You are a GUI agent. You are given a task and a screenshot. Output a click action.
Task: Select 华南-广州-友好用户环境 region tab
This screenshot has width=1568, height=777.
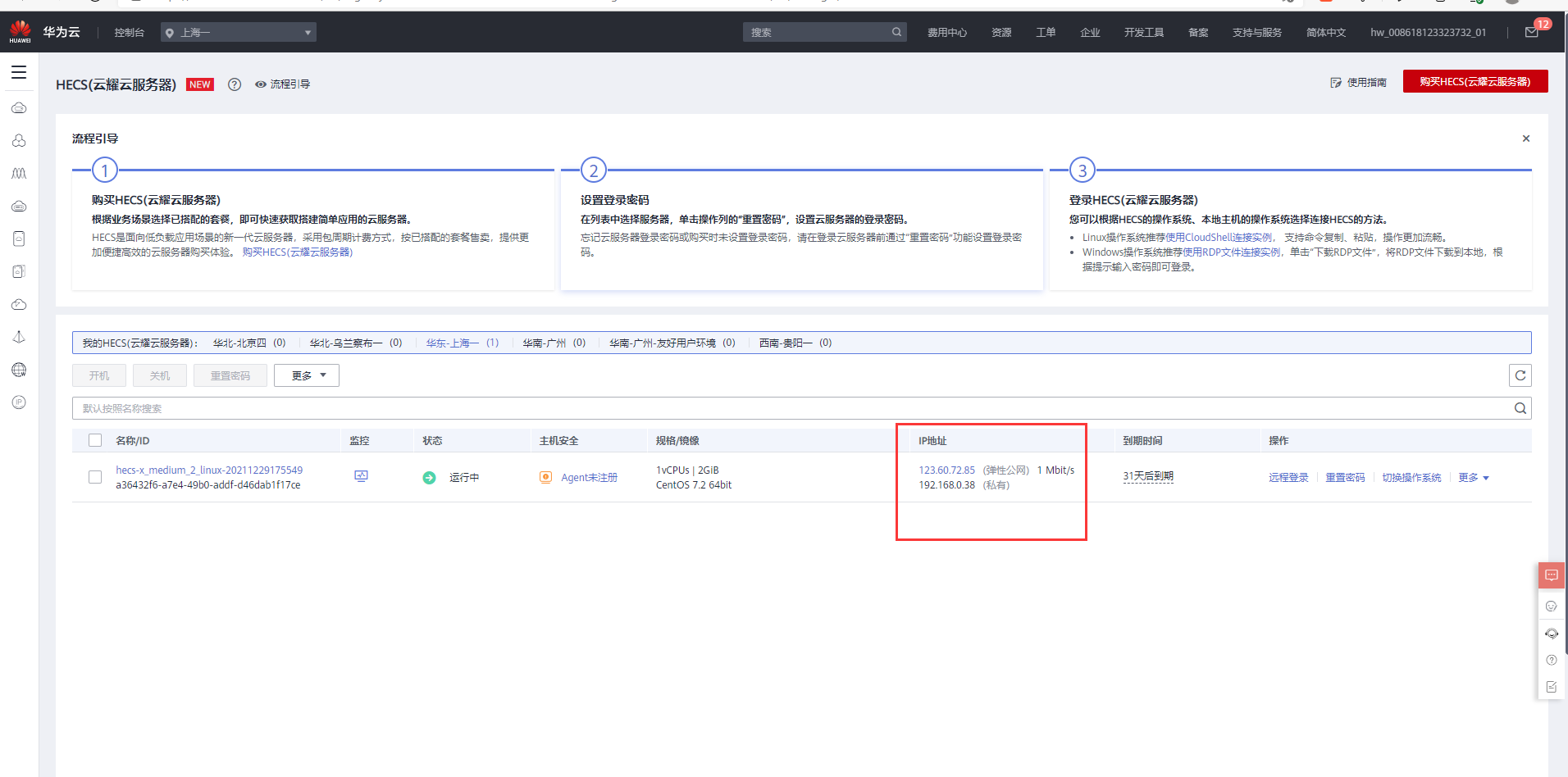point(672,343)
